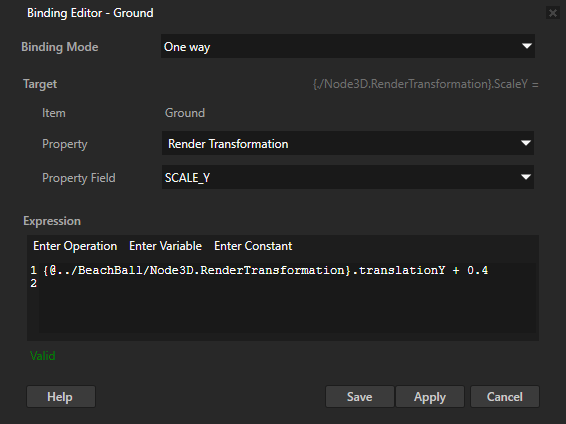Viewport: 566px width, 424px height.
Task: Click the SCALE_Y property field box
Action: (x=348, y=177)
